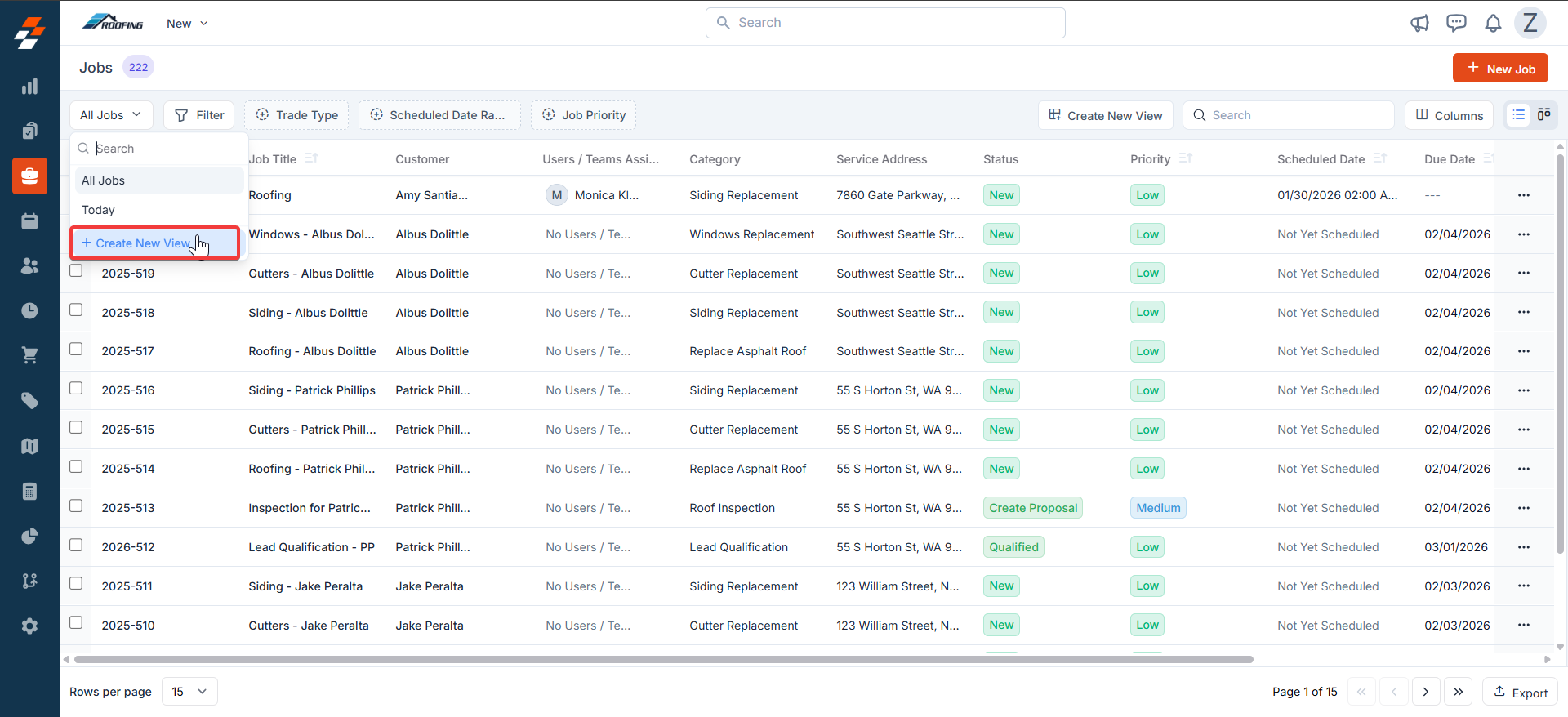The image size is (1568, 717).
Task: Open the notifications bell icon
Action: point(1493,23)
